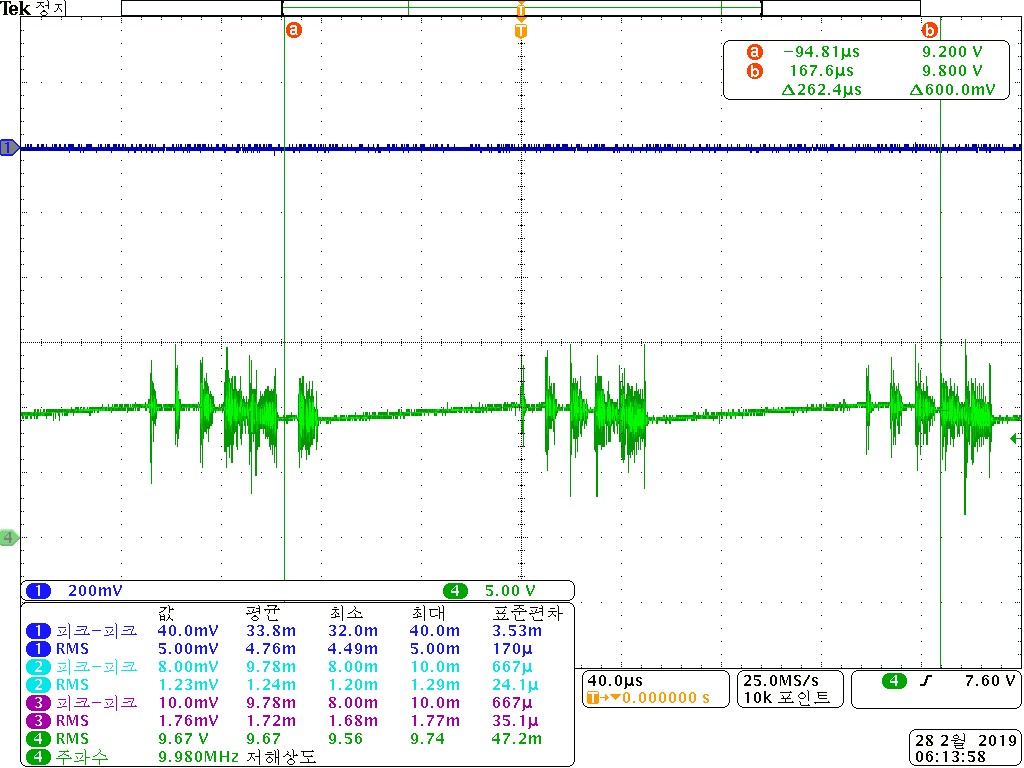The width and height of the screenshot is (1024, 768).
Task: Click the 33.8m channel 1 mean value
Action: tap(270, 631)
